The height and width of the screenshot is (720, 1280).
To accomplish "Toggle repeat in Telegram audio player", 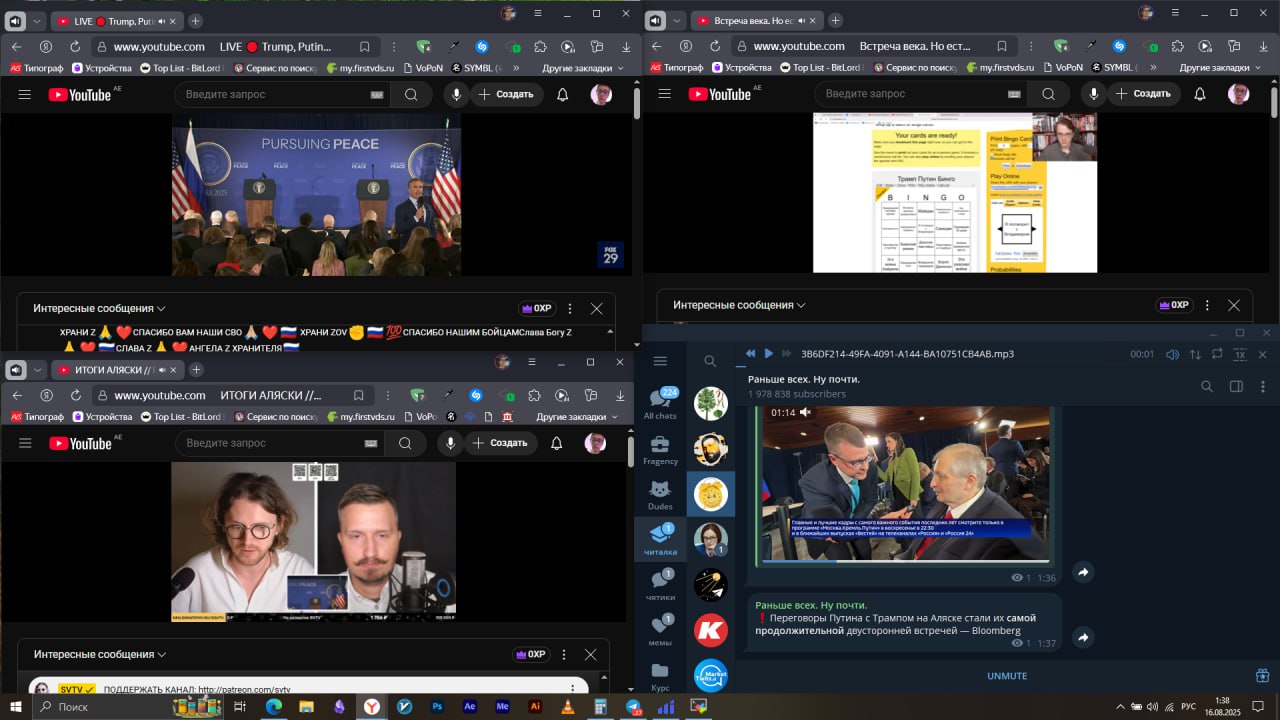I will [1217, 354].
